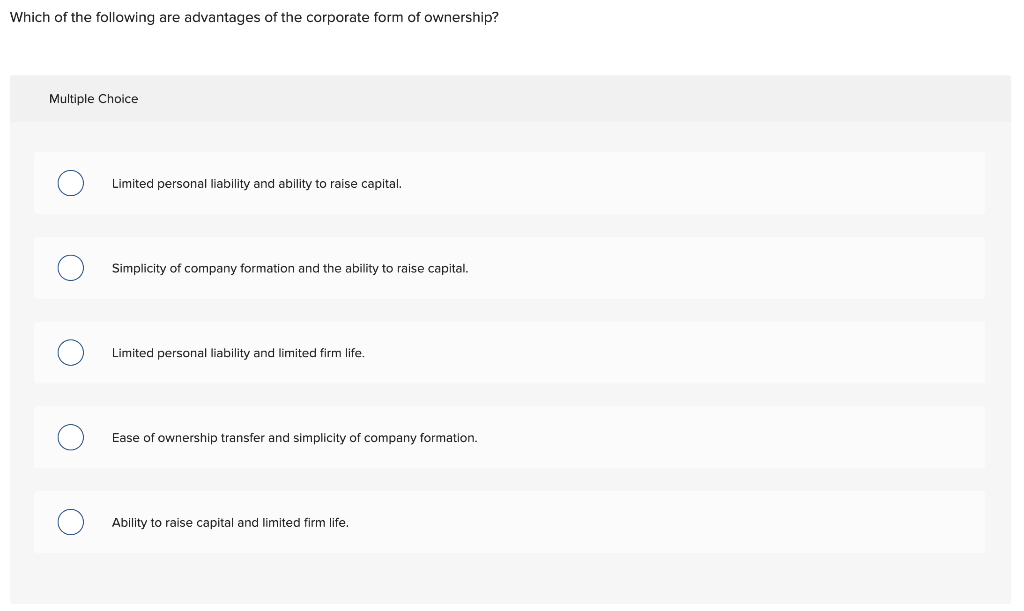The height and width of the screenshot is (611, 1024).
Task: Click empty panel area below the last answer
Action: click(x=509, y=578)
